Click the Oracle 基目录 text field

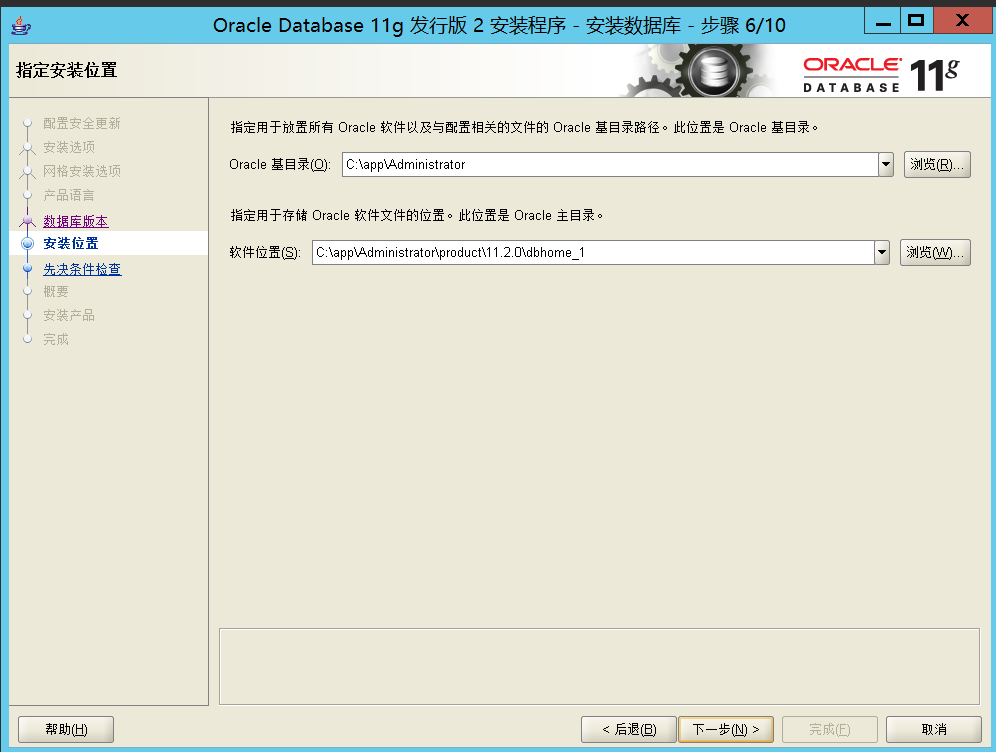tap(610, 164)
